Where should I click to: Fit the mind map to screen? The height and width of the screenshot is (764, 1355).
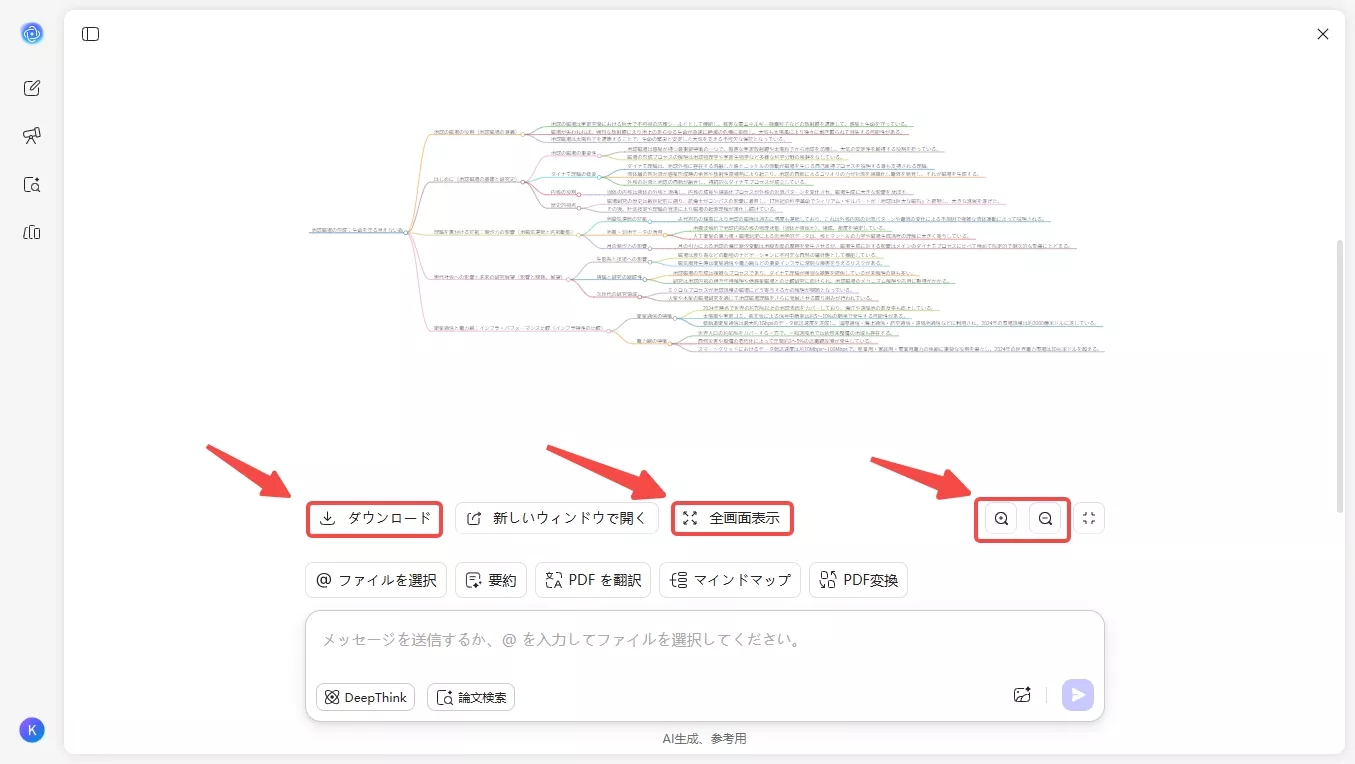pos(1089,518)
